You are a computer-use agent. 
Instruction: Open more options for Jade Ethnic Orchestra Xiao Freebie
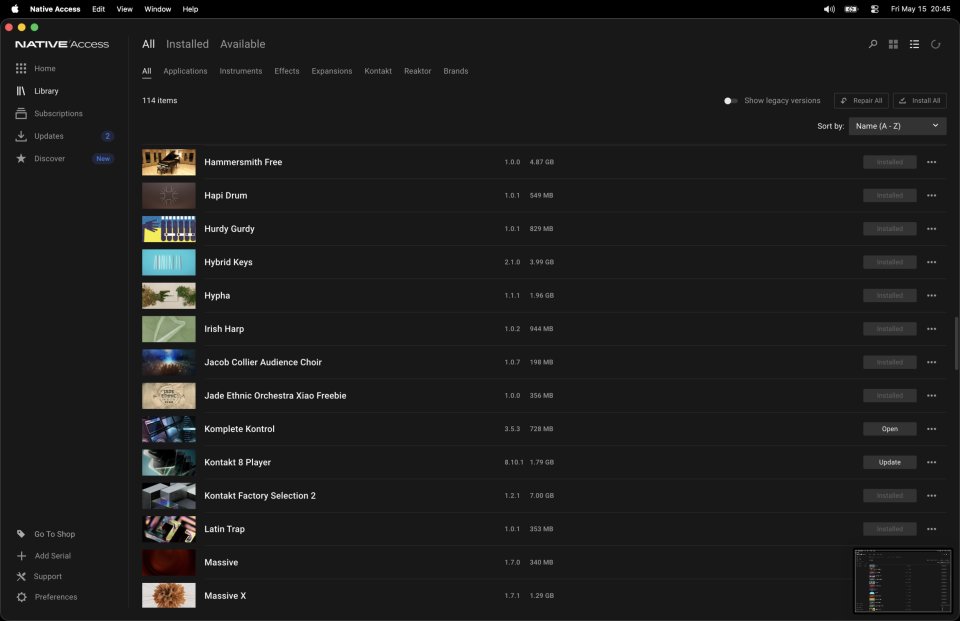[x=931, y=396]
